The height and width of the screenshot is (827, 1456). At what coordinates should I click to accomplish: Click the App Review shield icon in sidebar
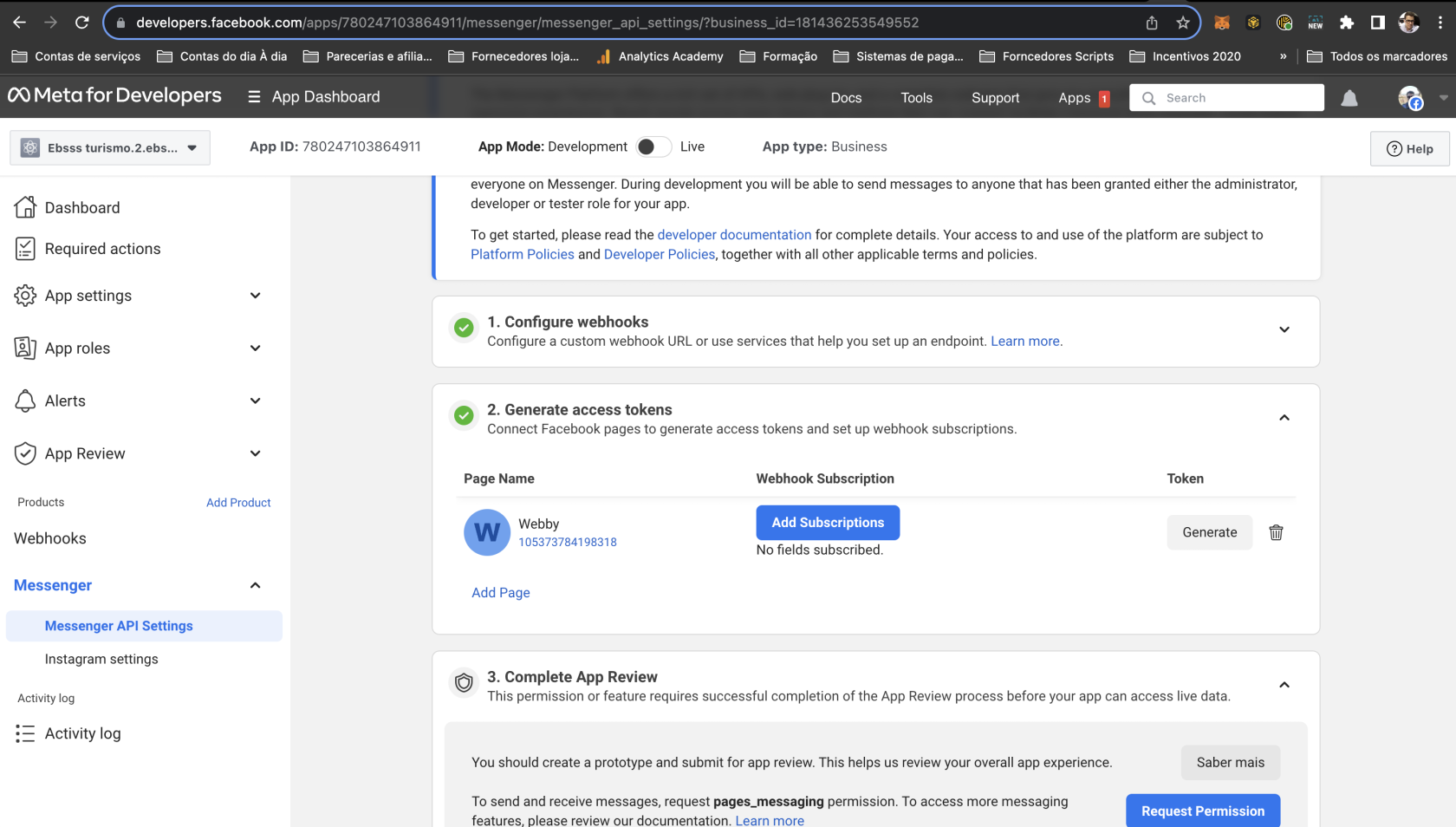click(x=25, y=453)
